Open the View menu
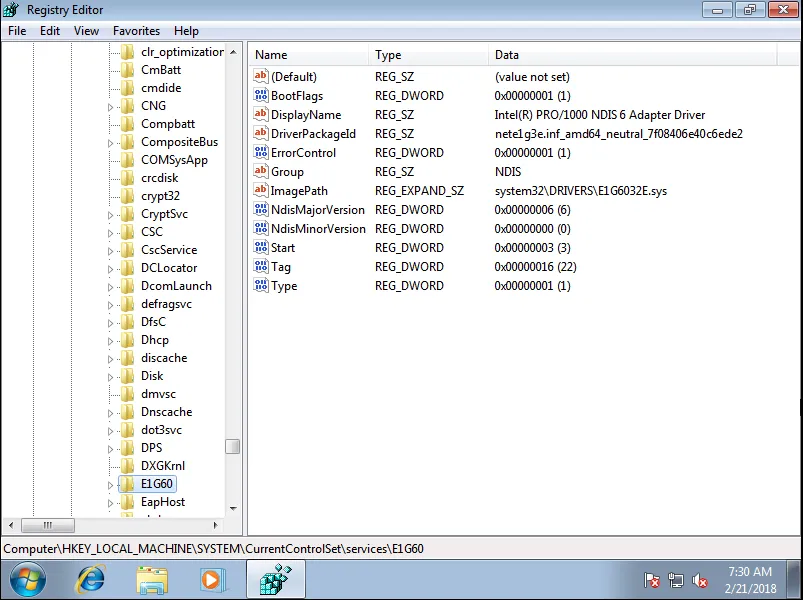This screenshot has height=600, width=803. 86,31
